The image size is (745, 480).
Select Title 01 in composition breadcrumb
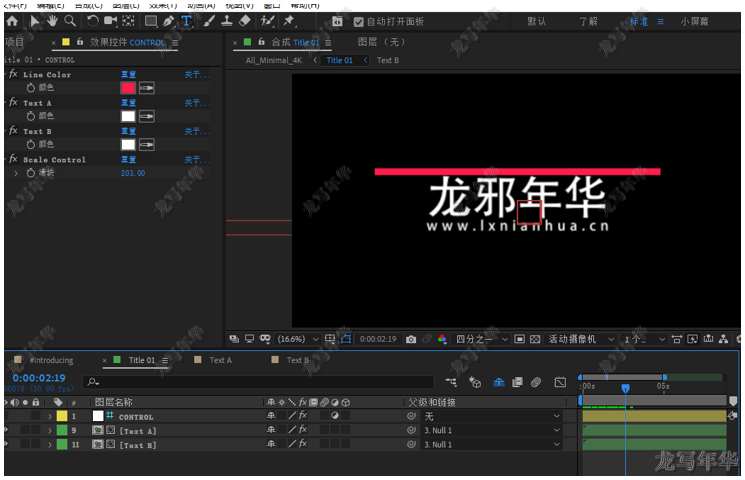339,60
